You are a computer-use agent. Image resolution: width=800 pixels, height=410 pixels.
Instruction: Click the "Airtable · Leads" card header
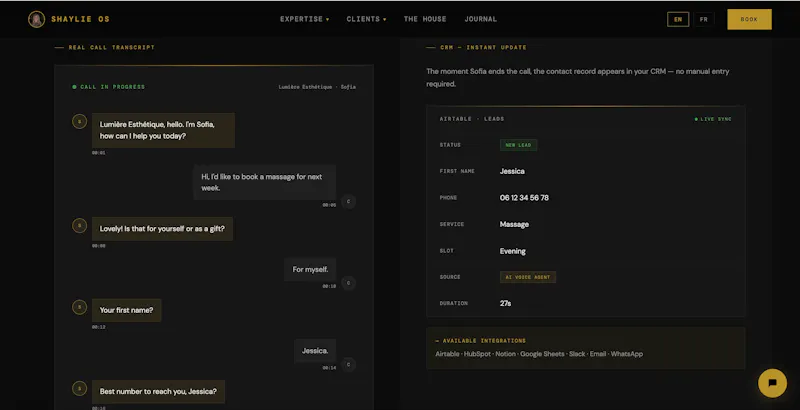(x=472, y=119)
